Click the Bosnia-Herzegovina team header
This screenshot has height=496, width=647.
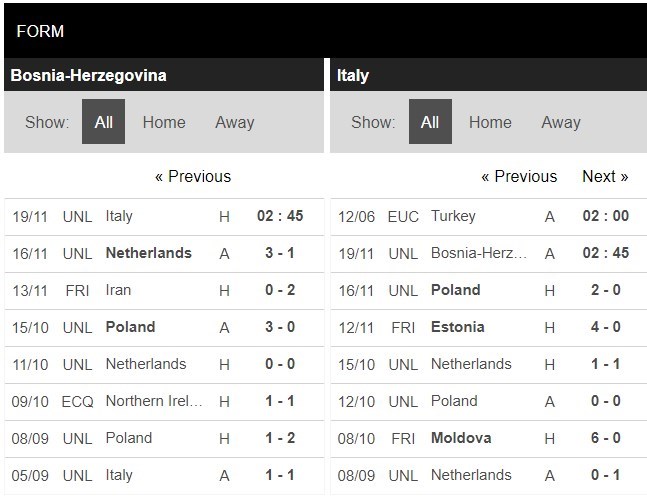[88, 75]
